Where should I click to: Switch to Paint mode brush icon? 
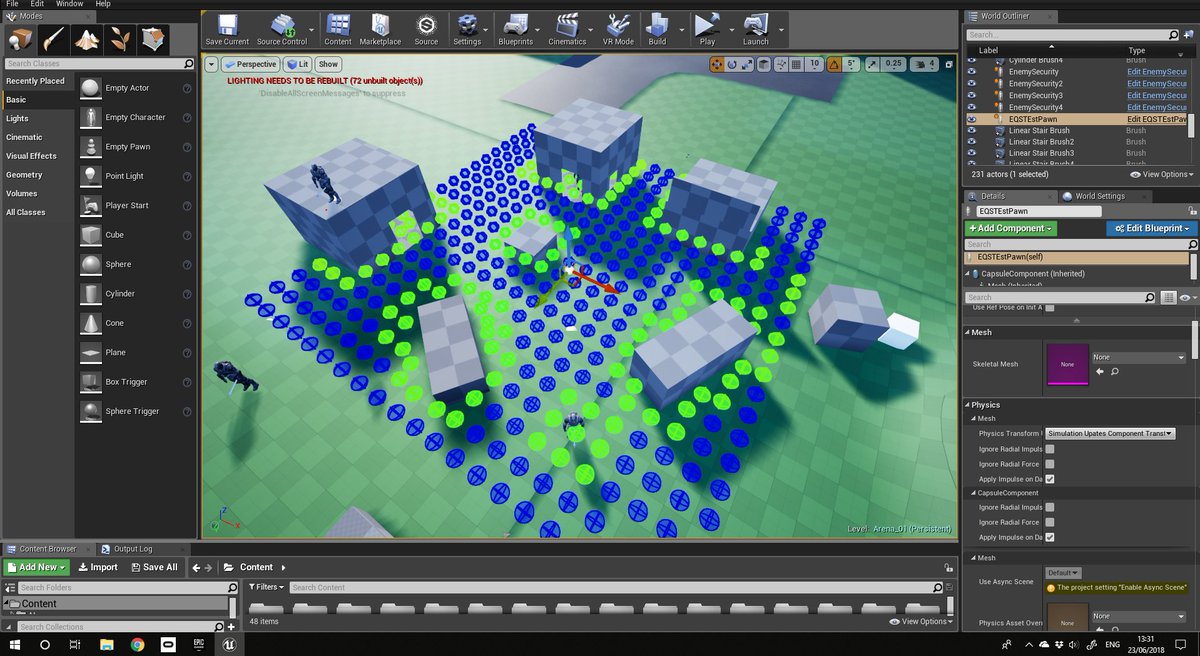point(54,39)
